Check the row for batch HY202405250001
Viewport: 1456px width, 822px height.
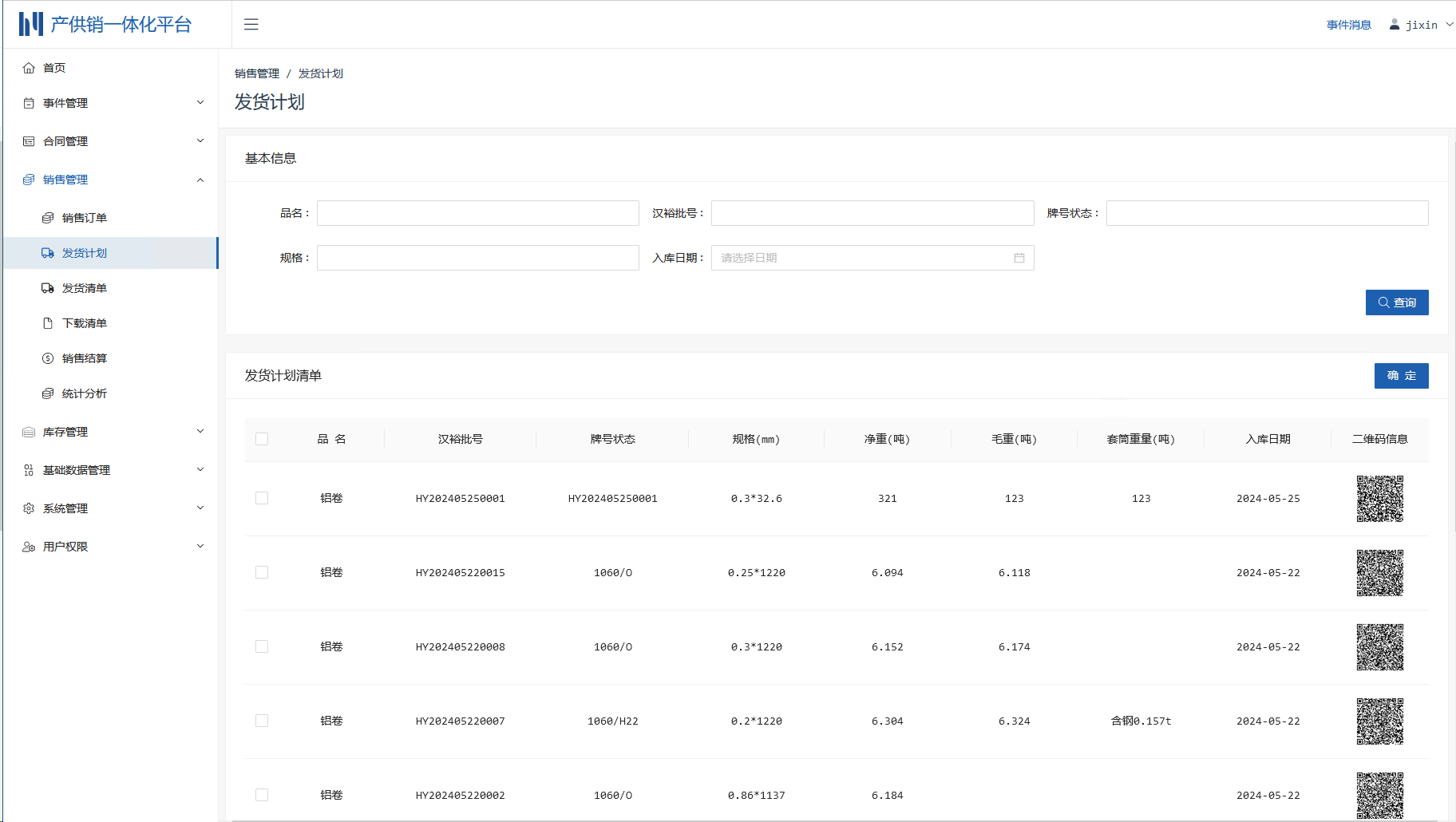(262, 497)
